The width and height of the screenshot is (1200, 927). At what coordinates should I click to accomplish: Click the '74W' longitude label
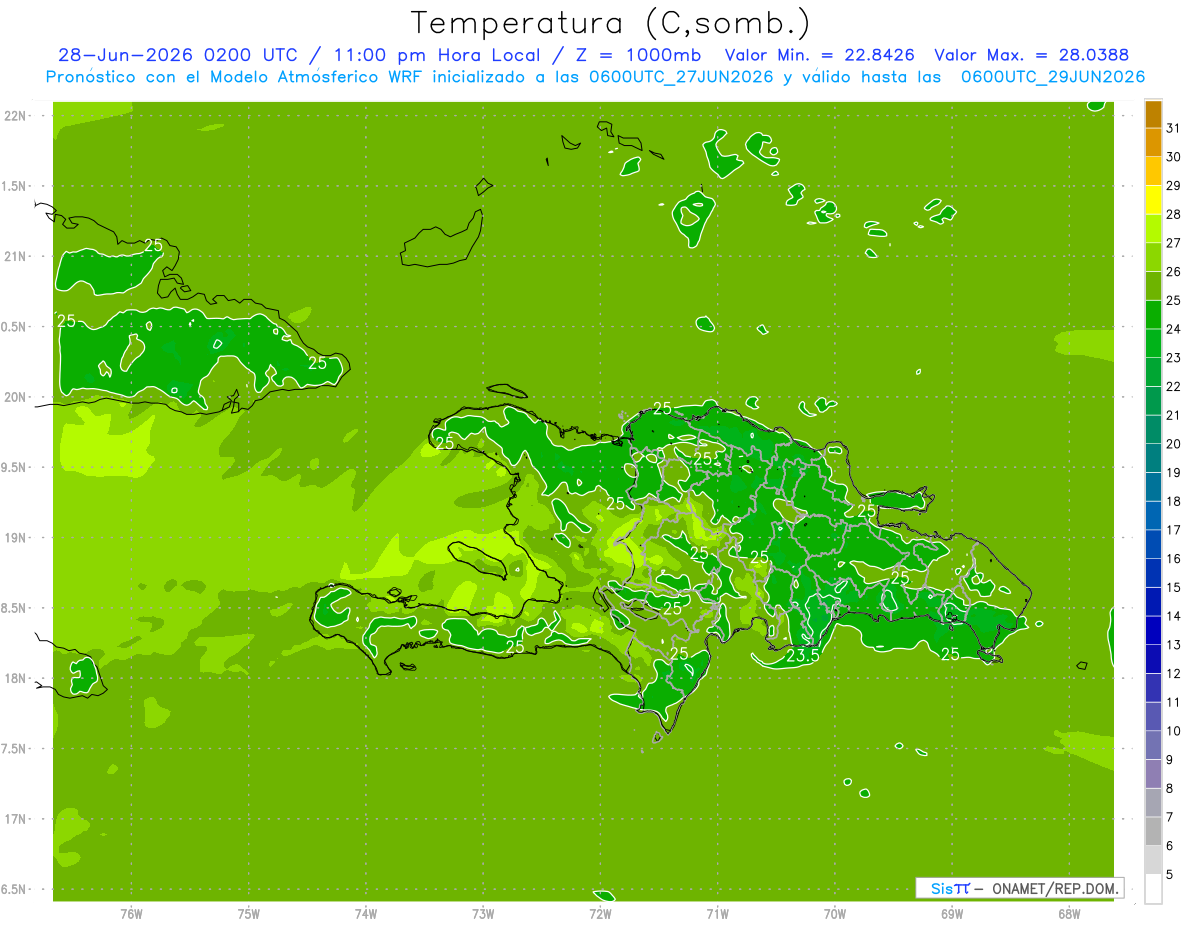tap(366, 914)
